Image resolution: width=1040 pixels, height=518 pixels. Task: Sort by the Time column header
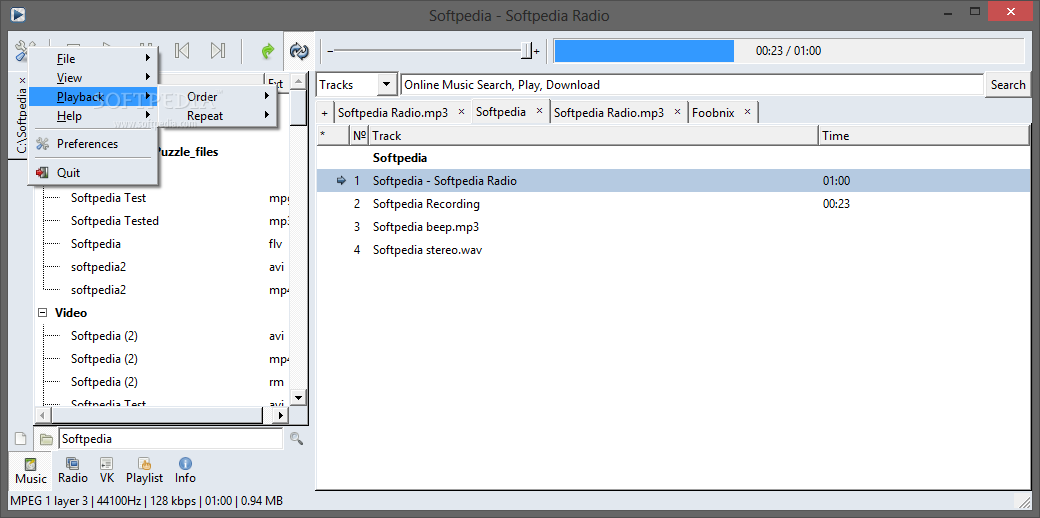[x=924, y=135]
